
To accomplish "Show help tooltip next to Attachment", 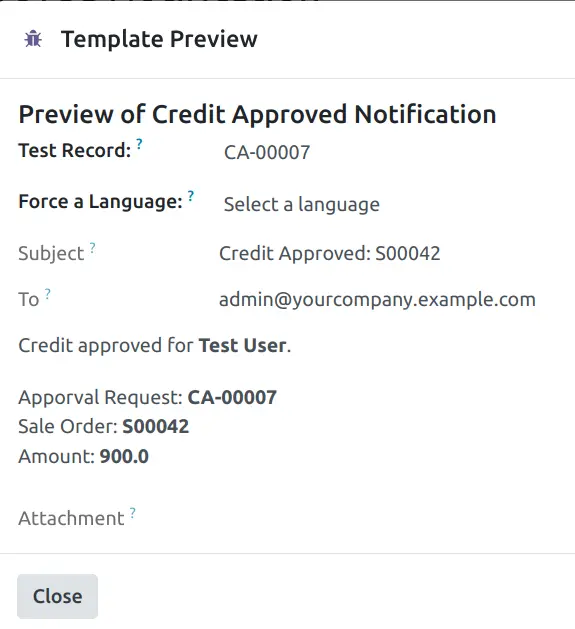I will pyautogui.click(x=132, y=513).
